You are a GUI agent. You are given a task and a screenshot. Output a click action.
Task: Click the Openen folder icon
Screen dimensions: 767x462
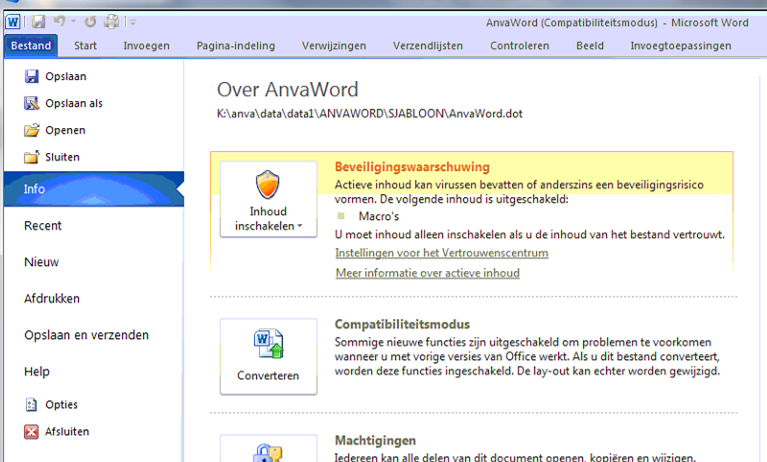pos(31,130)
